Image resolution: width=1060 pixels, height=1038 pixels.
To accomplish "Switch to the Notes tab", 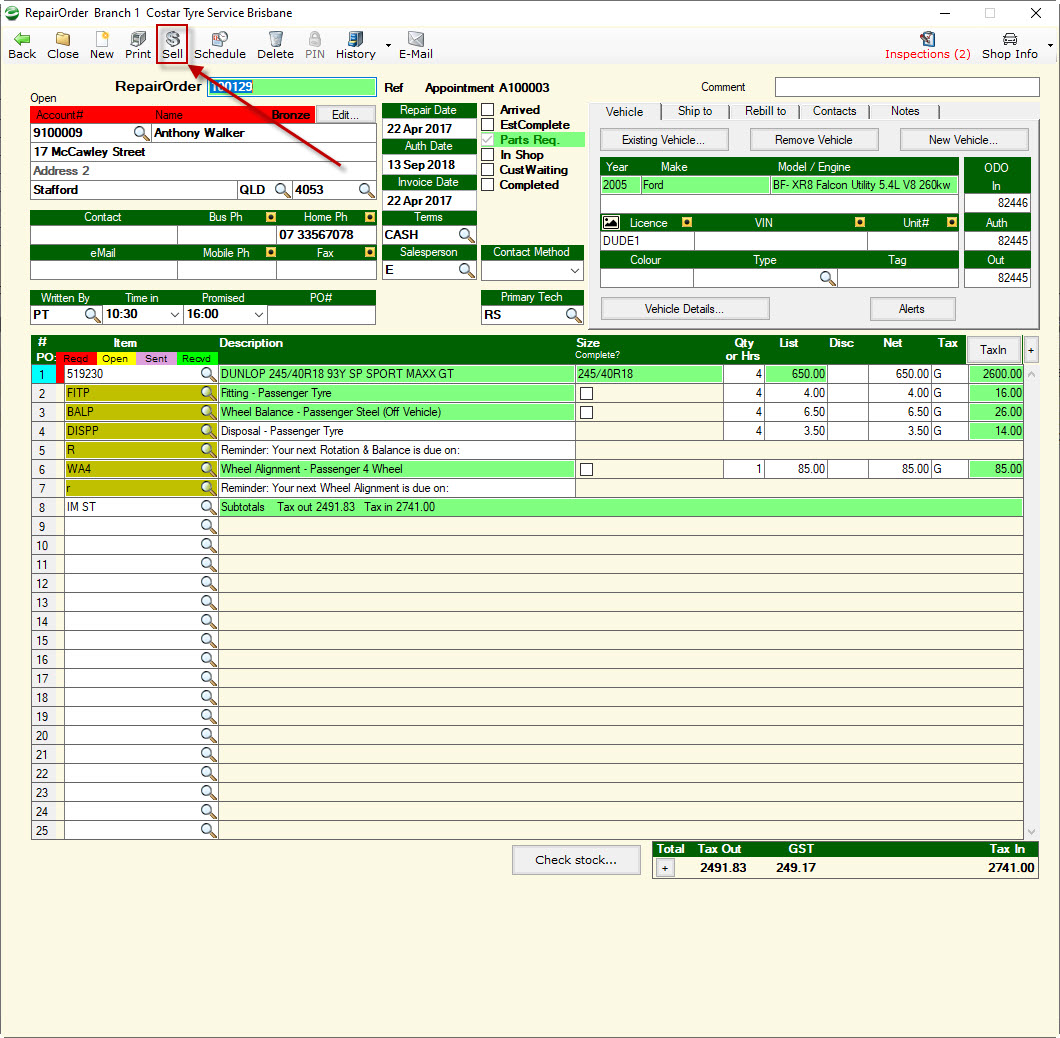I will pyautogui.click(x=905, y=112).
